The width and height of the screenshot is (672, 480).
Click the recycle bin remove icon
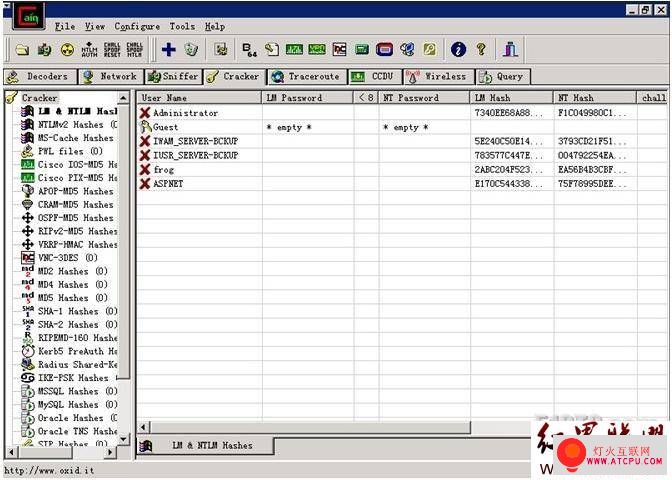(191, 50)
